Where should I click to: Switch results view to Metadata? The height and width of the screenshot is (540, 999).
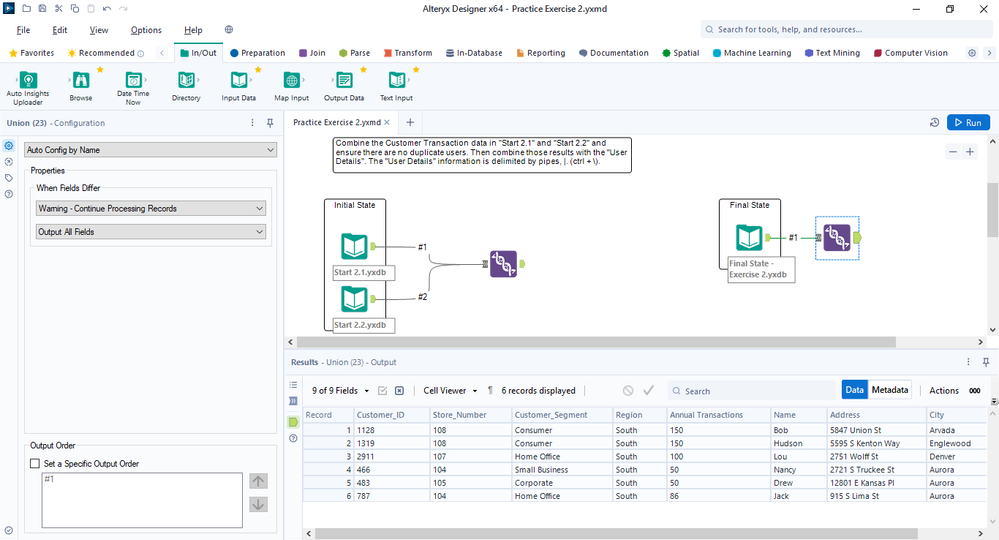[x=889, y=390]
